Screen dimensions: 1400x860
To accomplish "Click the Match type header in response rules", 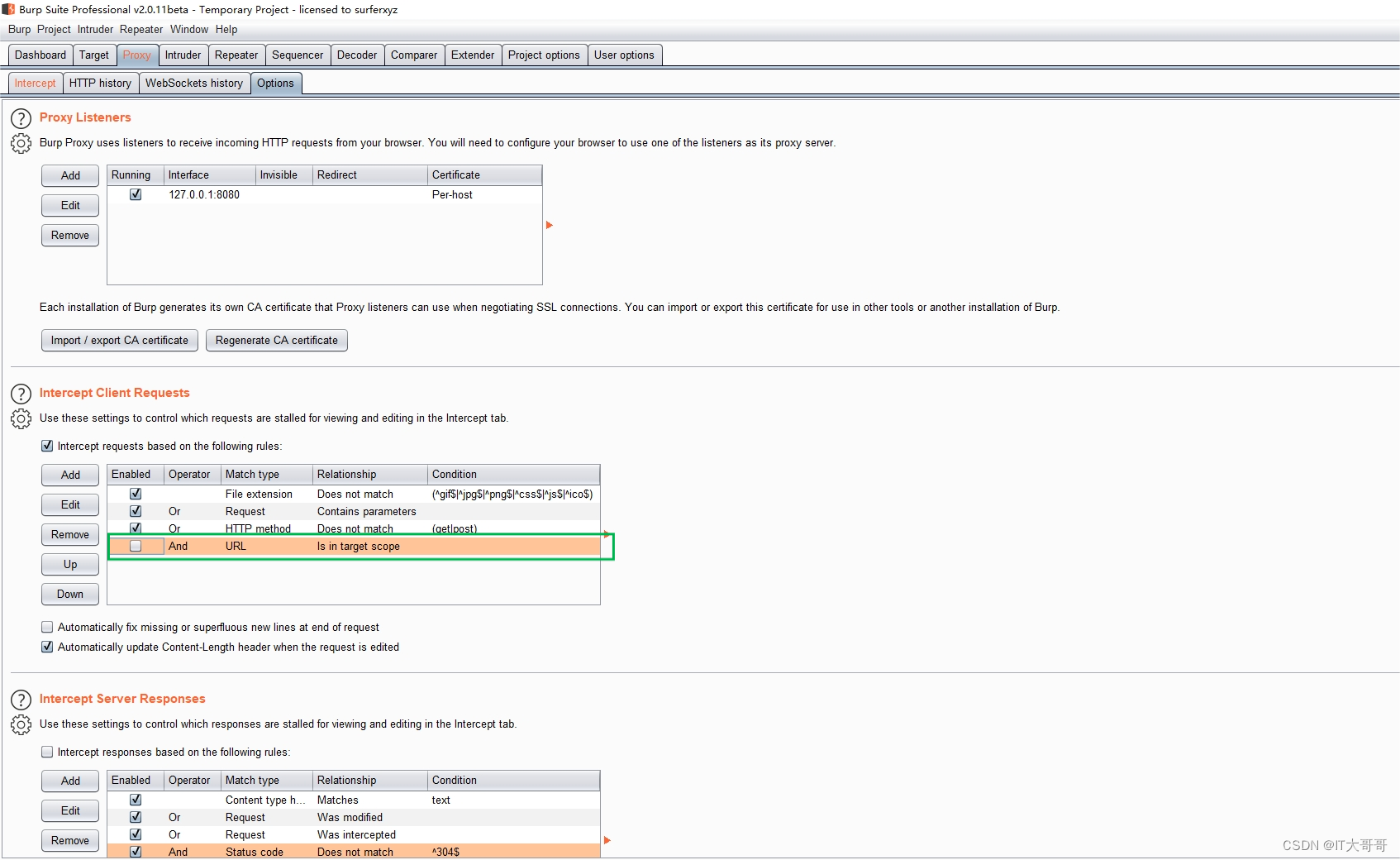I will pos(267,780).
